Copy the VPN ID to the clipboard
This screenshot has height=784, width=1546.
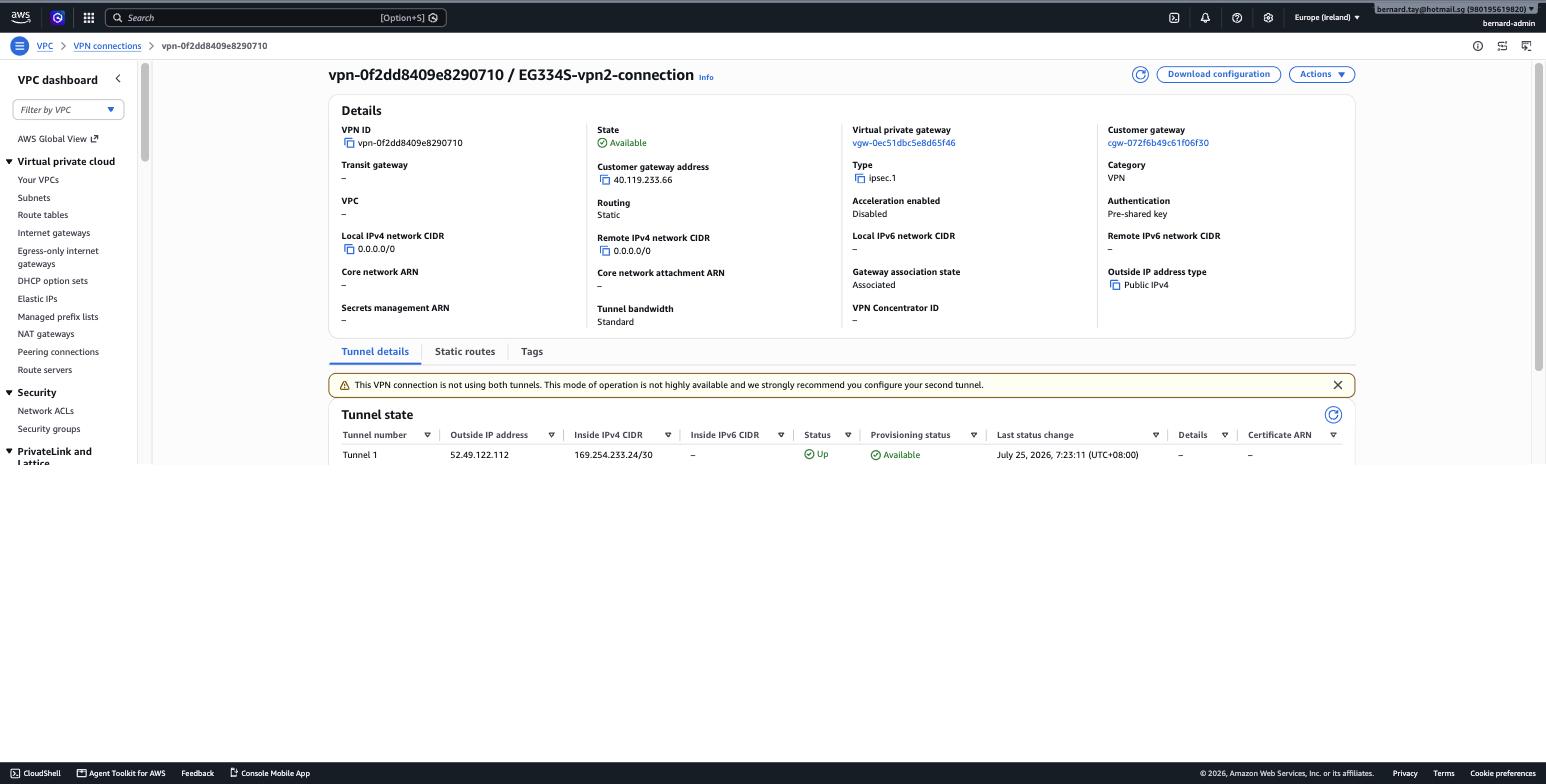pos(349,143)
